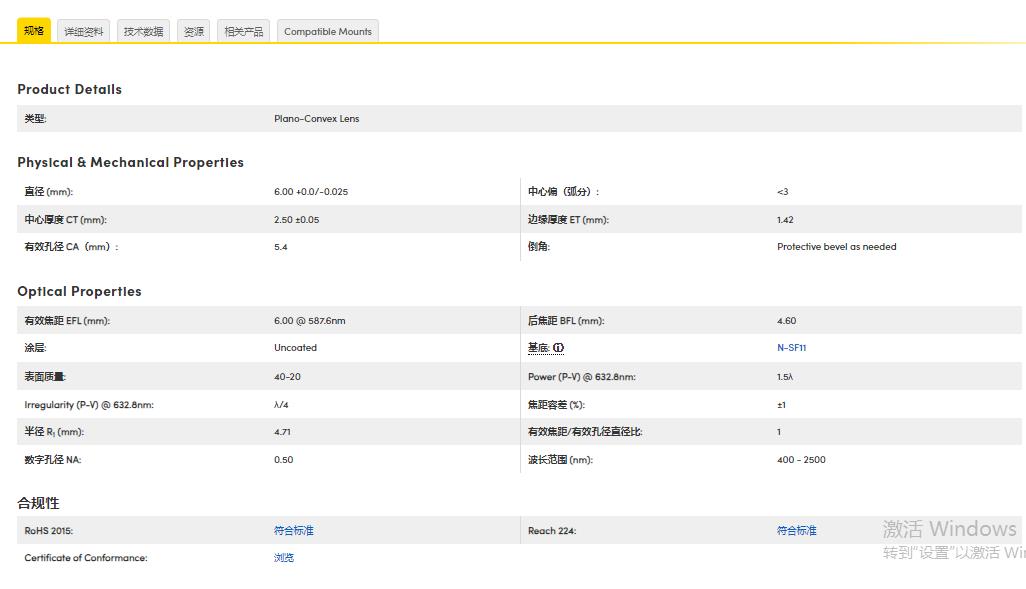The width and height of the screenshot is (1026, 589).
Task: Switch to the 详细资料 tab
Action: point(84,31)
